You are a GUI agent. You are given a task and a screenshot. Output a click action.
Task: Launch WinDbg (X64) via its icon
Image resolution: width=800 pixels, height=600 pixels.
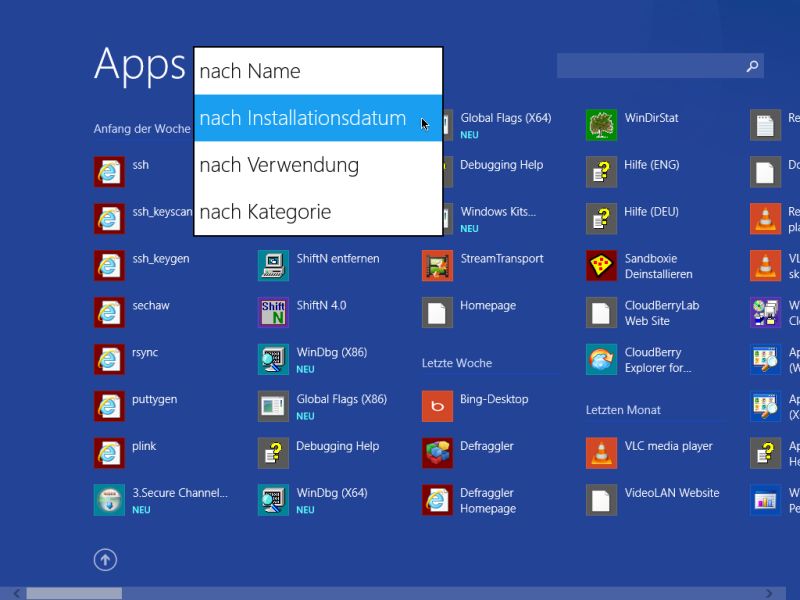273,500
